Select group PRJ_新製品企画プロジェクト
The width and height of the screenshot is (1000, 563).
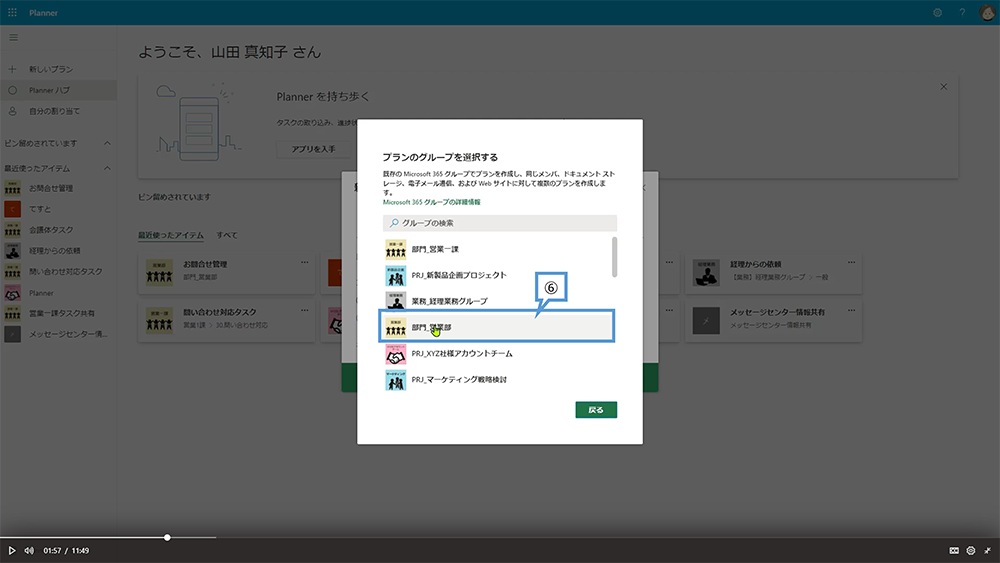pyautogui.click(x=497, y=275)
